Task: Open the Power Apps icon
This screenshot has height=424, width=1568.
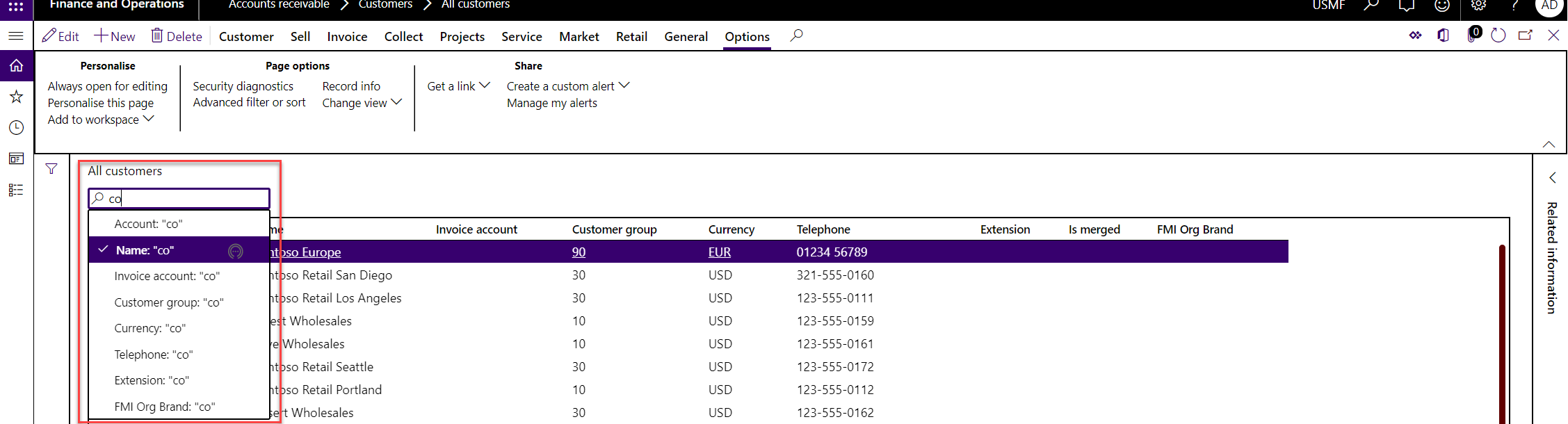Action: (x=1415, y=35)
